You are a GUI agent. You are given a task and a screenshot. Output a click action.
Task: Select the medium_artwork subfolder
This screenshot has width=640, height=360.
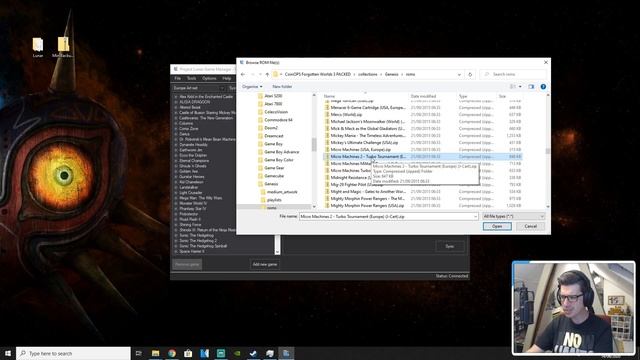click(x=282, y=192)
